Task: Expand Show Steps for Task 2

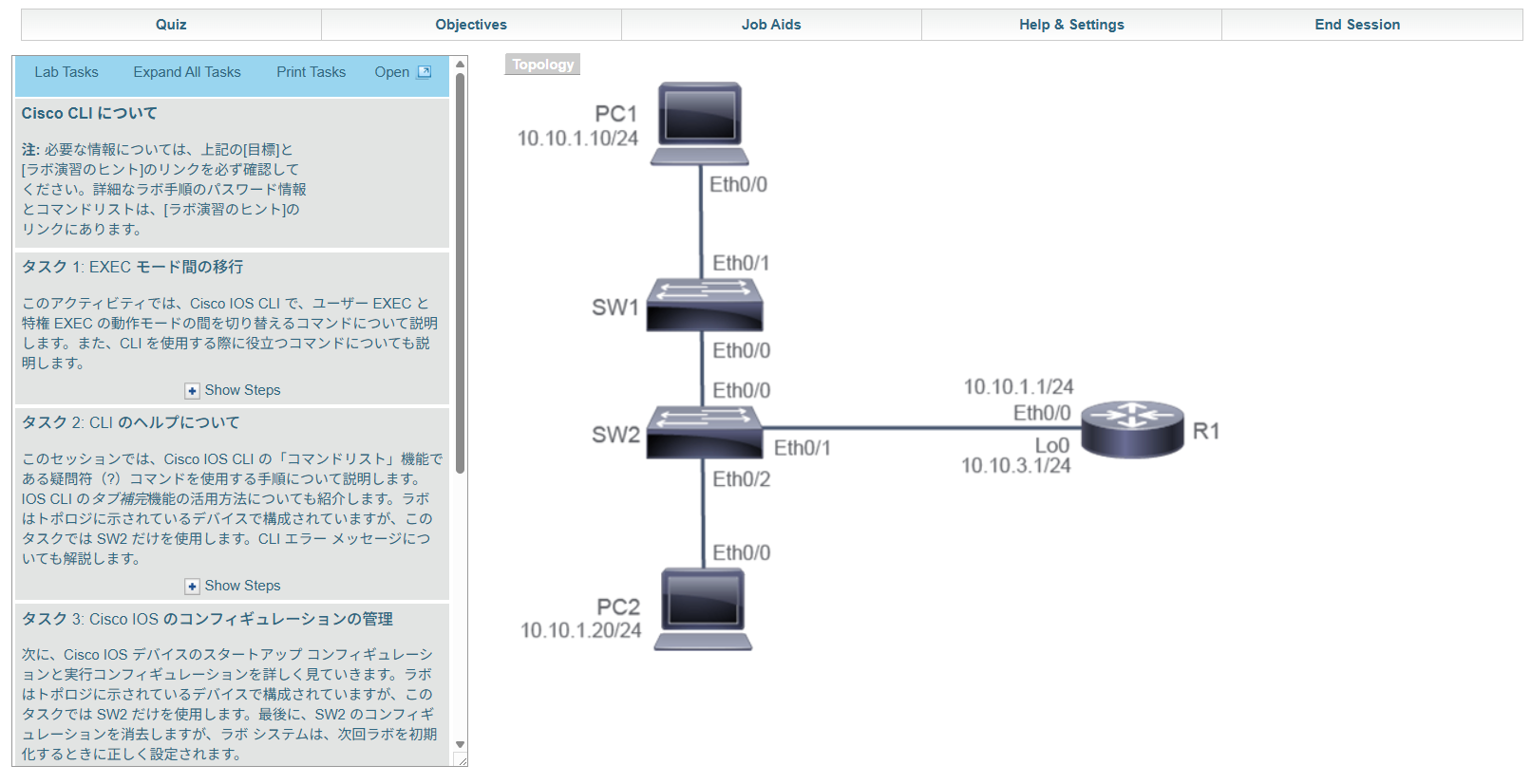Action: (x=233, y=586)
